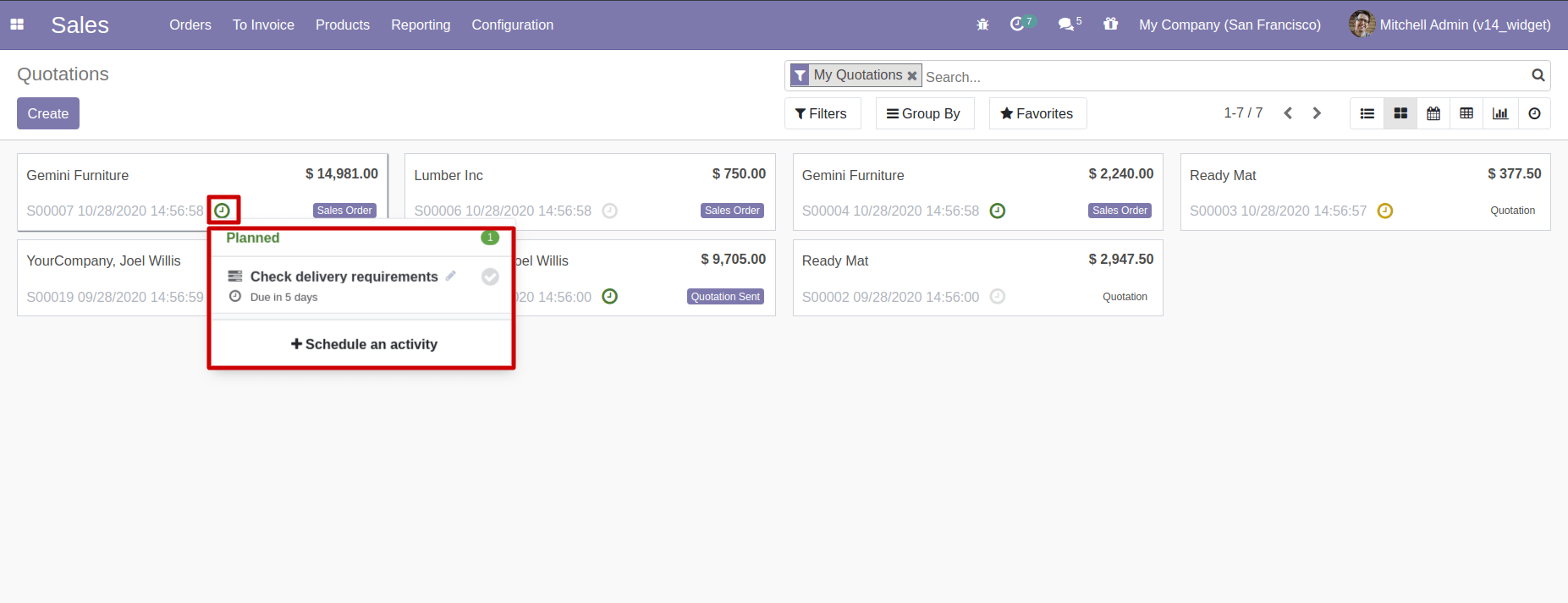
Task: Open activities clock icon with badge 7
Action: click(x=1022, y=24)
